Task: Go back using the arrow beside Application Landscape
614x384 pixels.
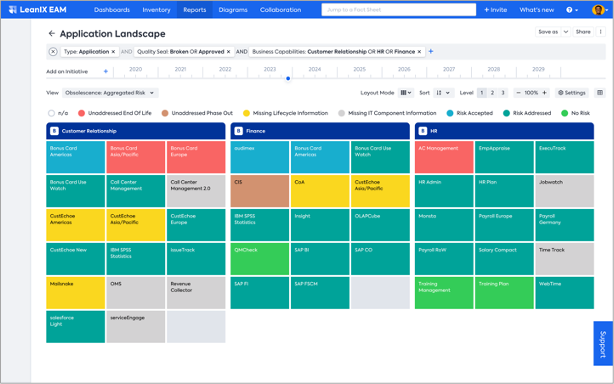Action: (51, 34)
